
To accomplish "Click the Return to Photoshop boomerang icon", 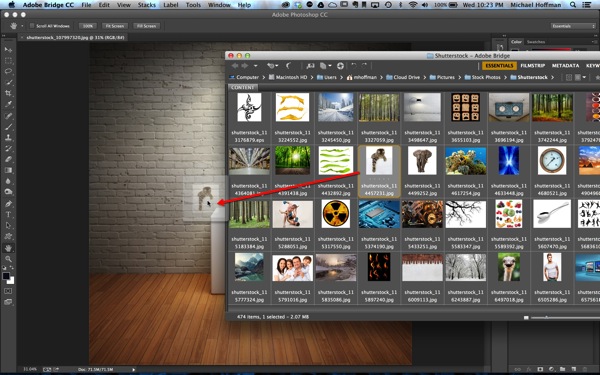I will (x=289, y=66).
